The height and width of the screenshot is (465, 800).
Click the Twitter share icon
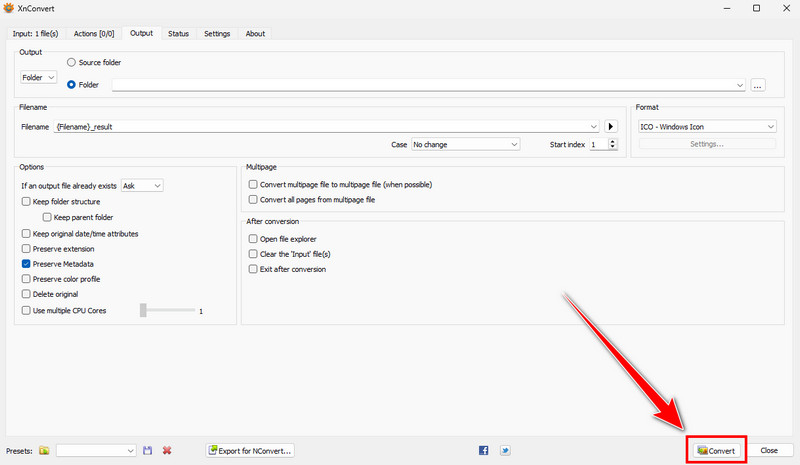(x=505, y=451)
